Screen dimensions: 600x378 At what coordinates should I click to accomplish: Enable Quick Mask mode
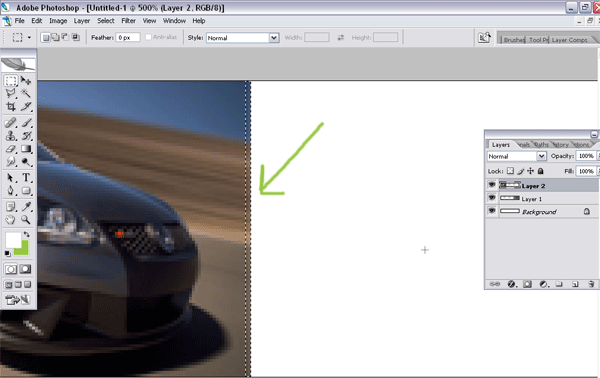[25, 269]
